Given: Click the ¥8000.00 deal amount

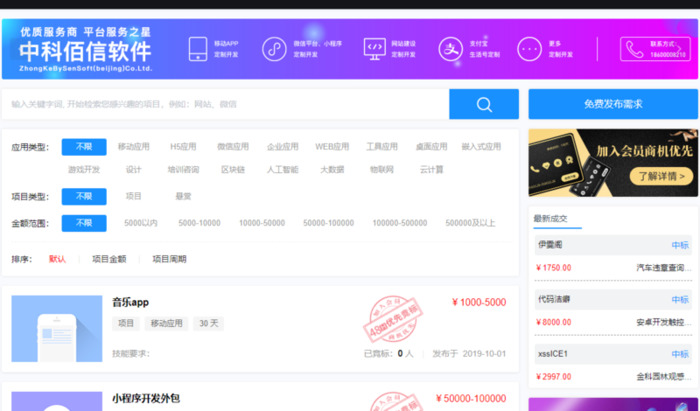Looking at the screenshot, I should point(554,323).
